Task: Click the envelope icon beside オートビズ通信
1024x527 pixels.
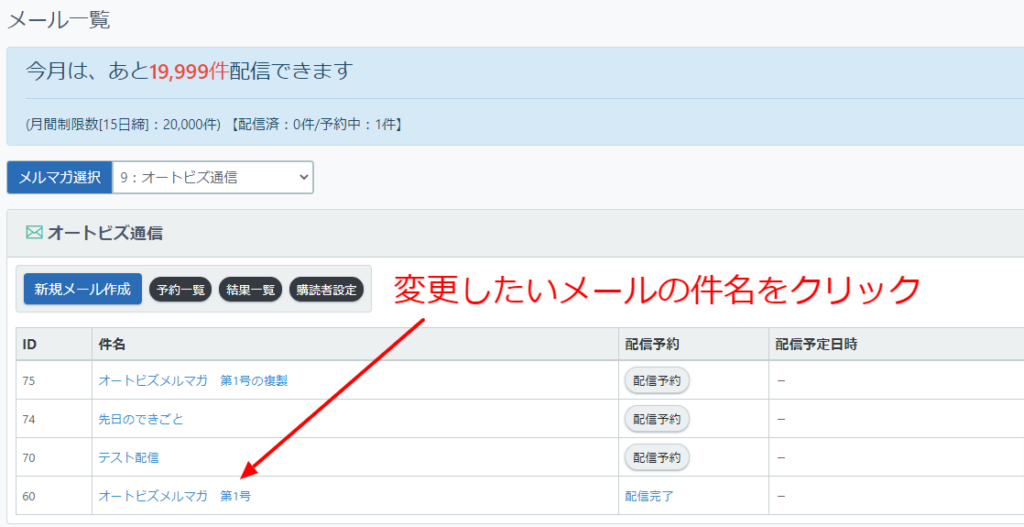Action: (34, 232)
